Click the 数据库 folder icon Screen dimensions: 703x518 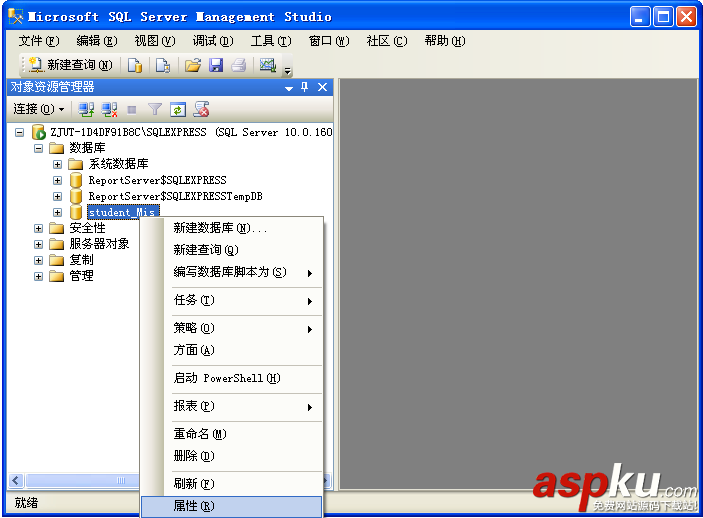(x=56, y=148)
